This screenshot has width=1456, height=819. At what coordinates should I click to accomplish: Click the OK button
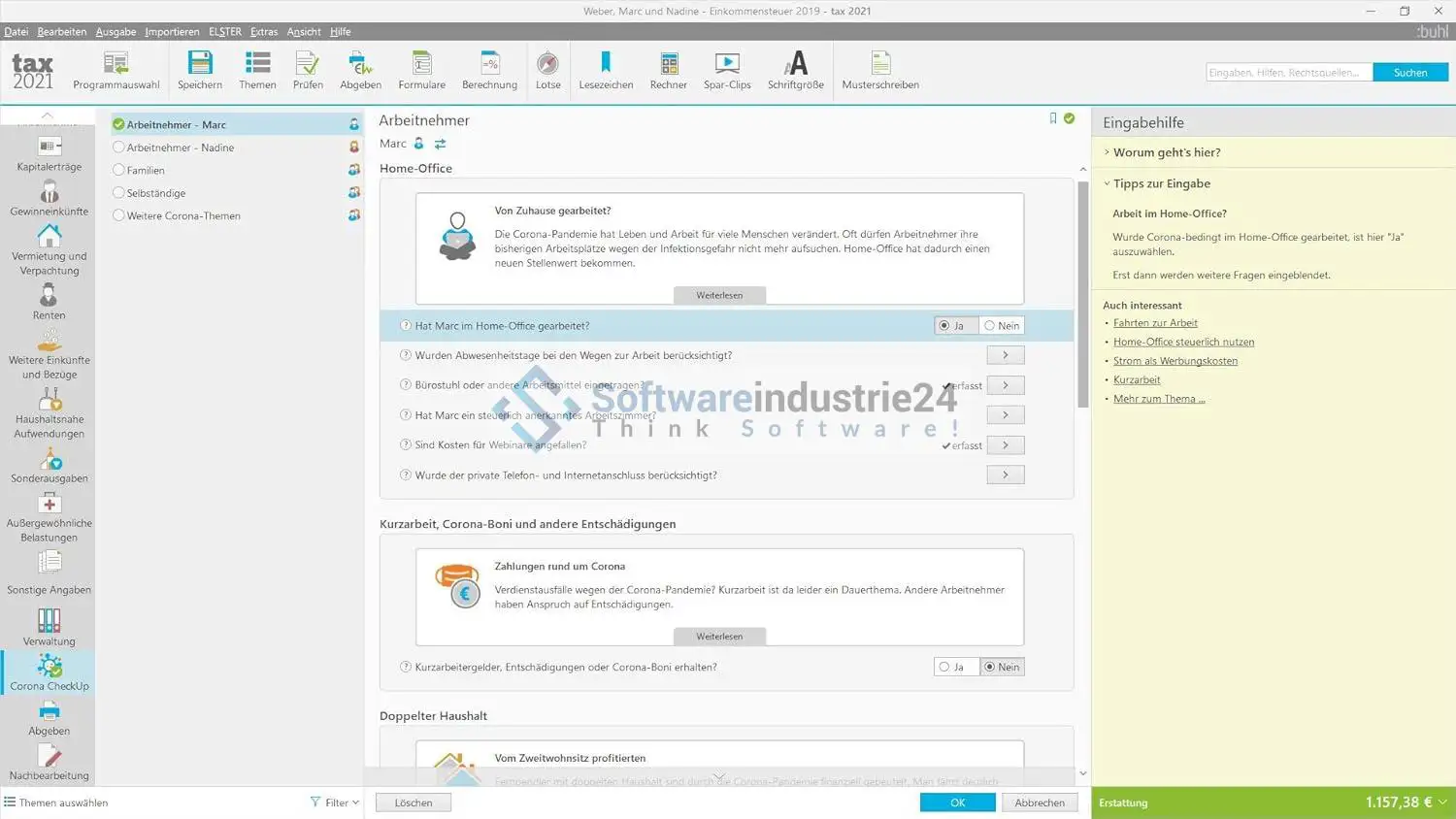[957, 803]
